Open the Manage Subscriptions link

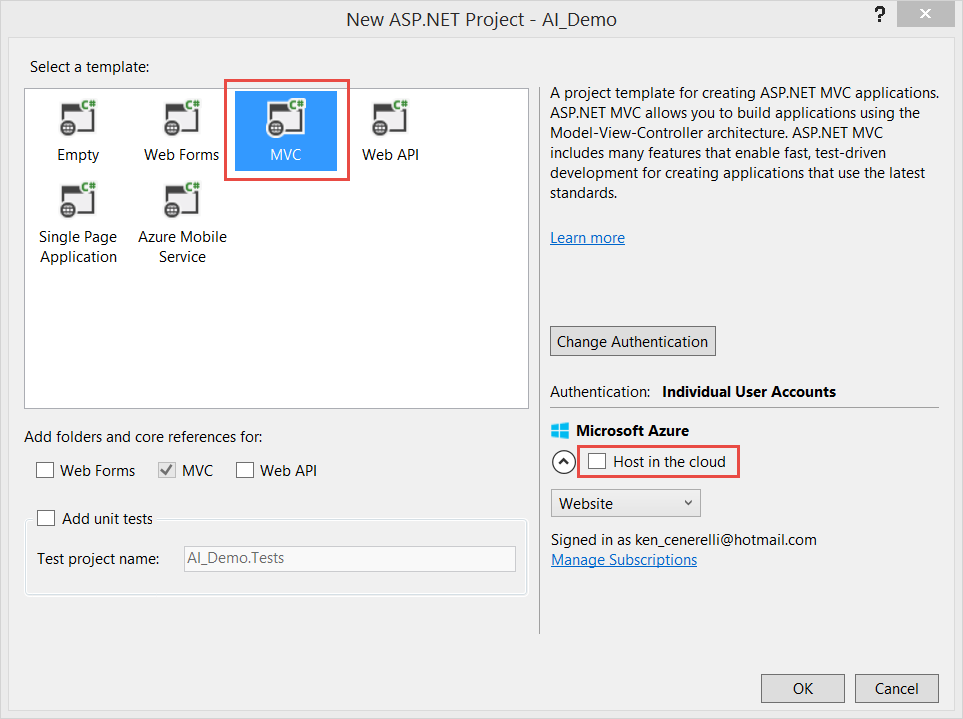tap(624, 560)
